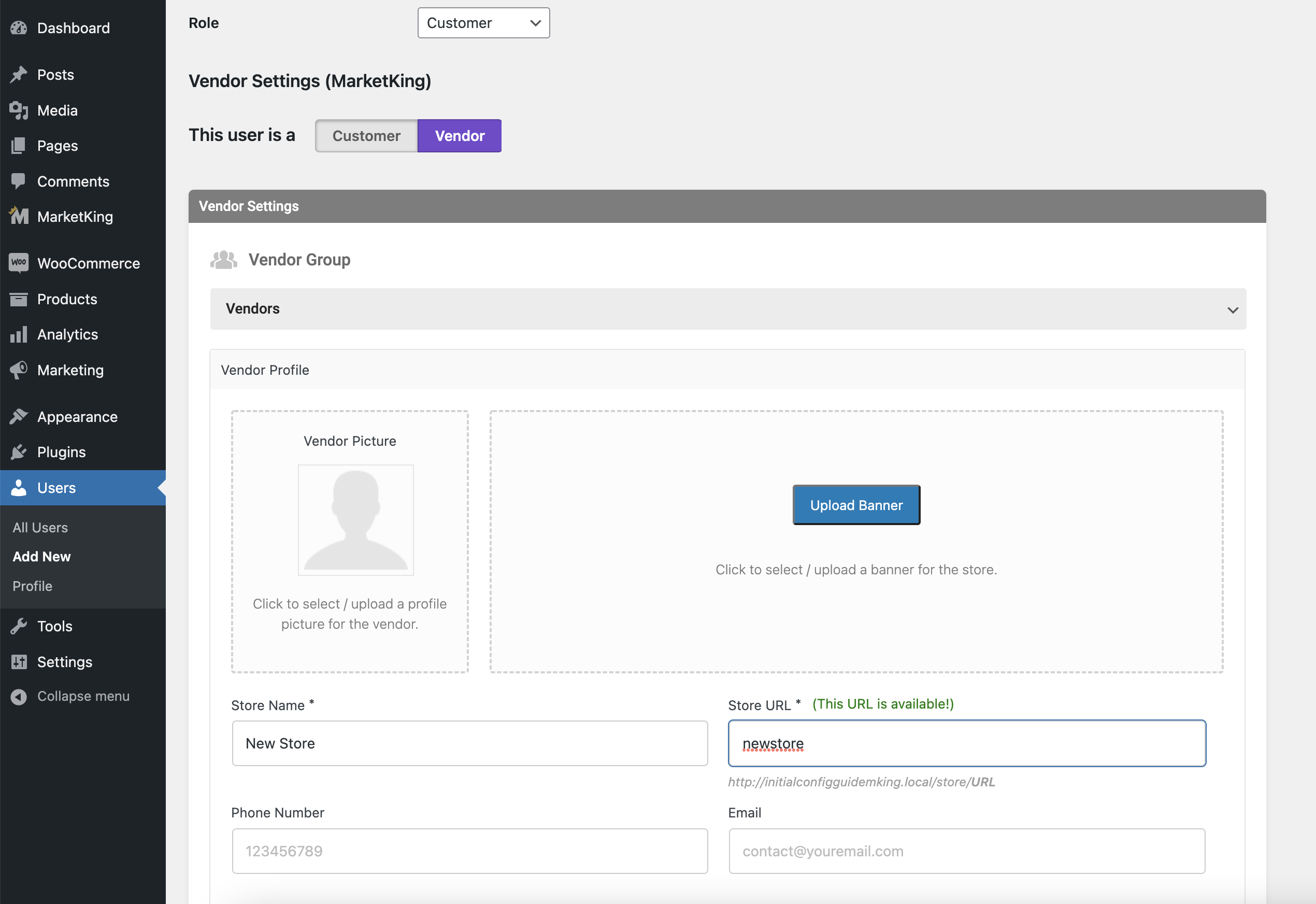Viewport: 1316px width, 904px height.
Task: Click the Media library icon
Action: pyautogui.click(x=19, y=110)
